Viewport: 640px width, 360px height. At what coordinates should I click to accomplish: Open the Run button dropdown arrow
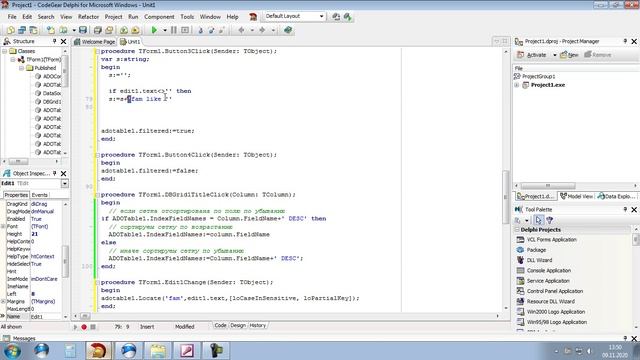pos(164,30)
